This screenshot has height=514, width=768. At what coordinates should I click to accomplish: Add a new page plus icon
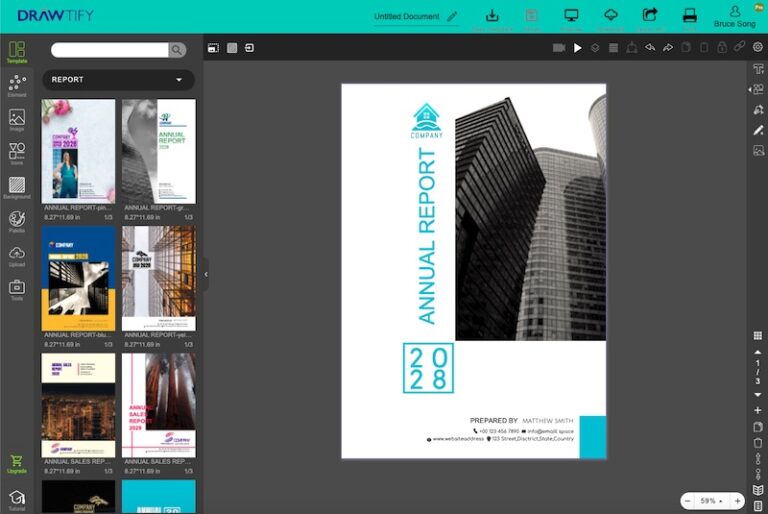click(758, 411)
